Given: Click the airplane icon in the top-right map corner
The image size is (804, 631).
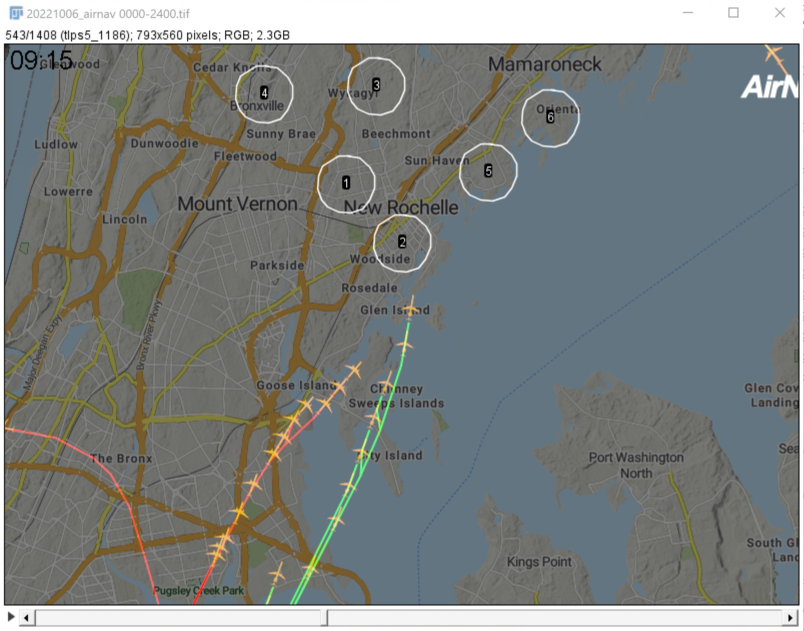Looking at the screenshot, I should coord(773,54).
